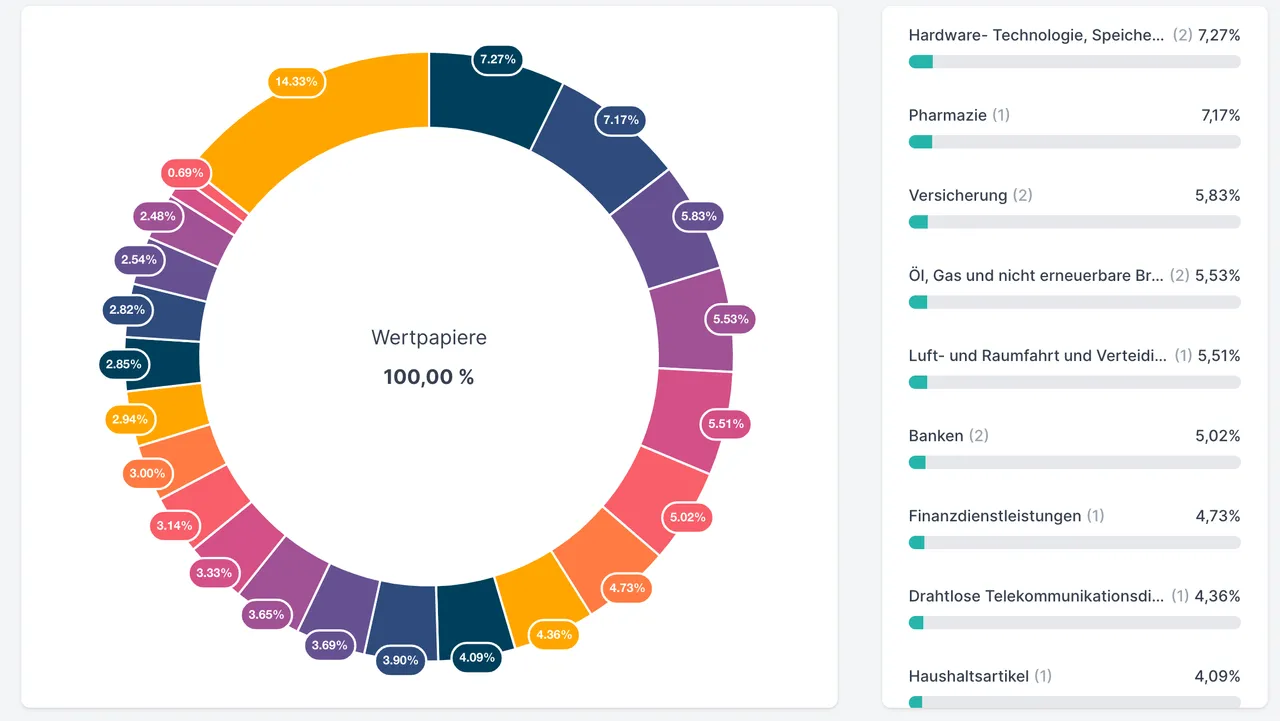Click the 7,27% value in sector list
The width and height of the screenshot is (1280, 721).
click(x=1218, y=35)
